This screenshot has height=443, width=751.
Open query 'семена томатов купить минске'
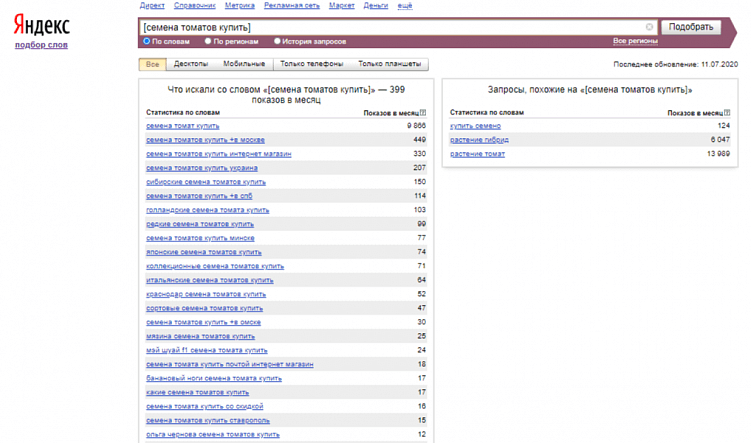[x=200, y=238]
